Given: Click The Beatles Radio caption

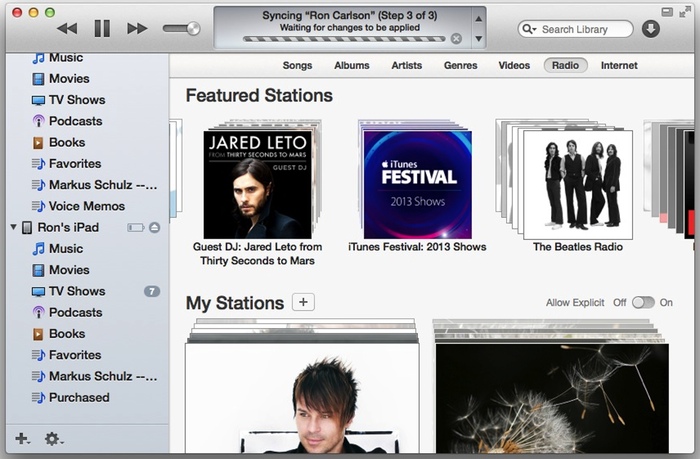Looking at the screenshot, I should click(578, 247).
